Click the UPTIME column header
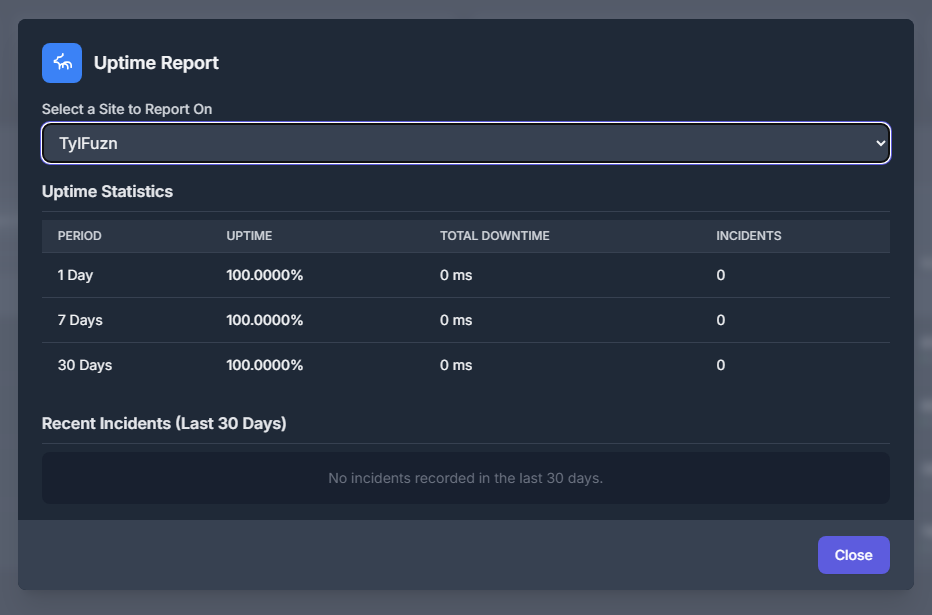 [249, 235]
